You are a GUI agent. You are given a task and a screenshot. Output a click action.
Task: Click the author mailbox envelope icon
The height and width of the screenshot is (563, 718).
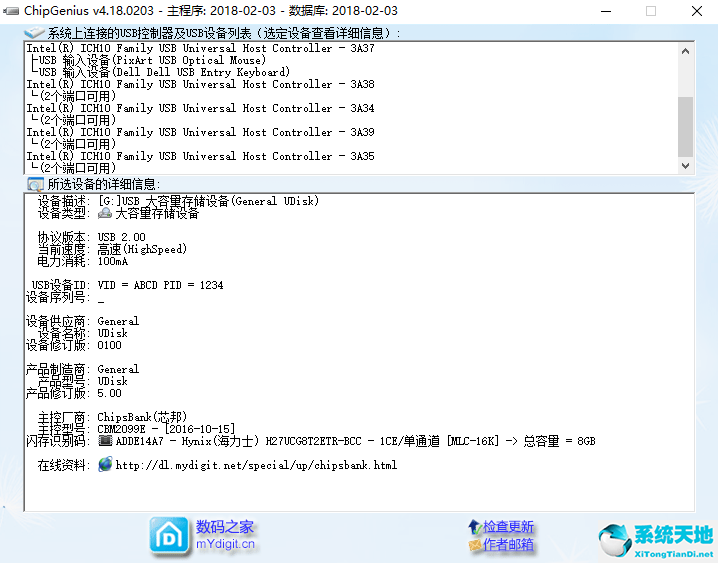tap(474, 545)
